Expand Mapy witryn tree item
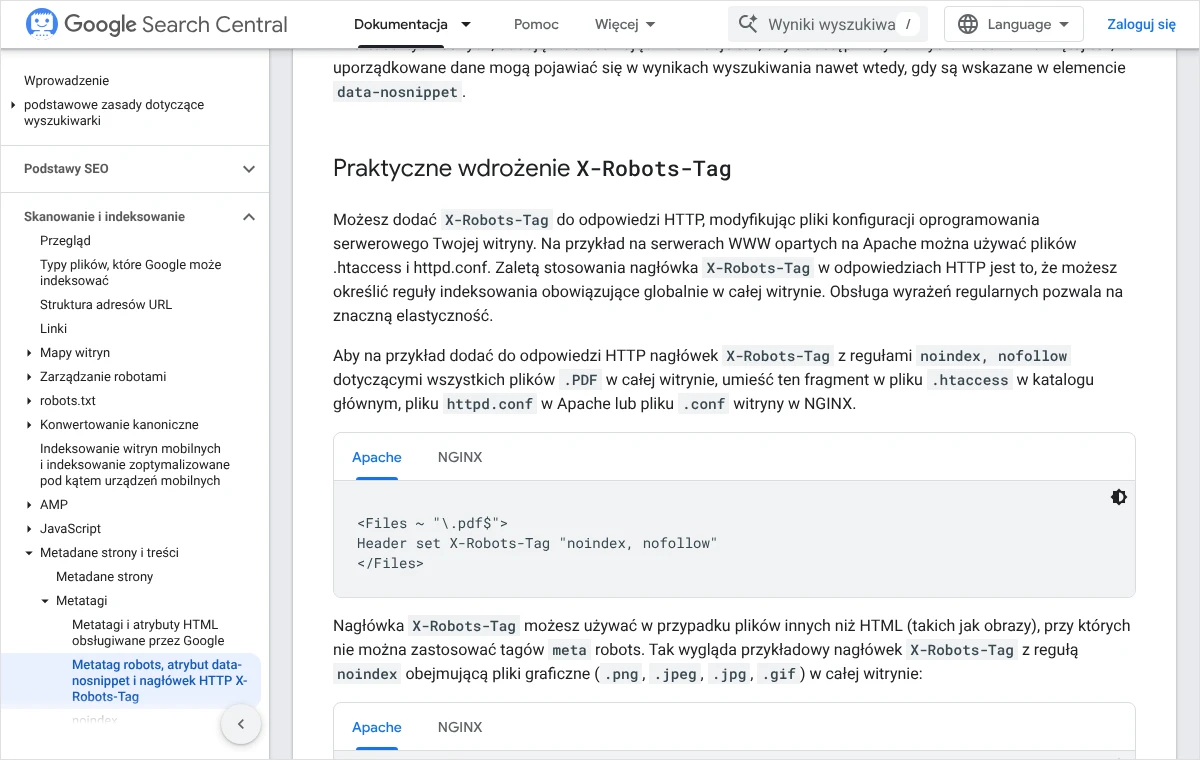The width and height of the screenshot is (1200, 760). tap(29, 353)
